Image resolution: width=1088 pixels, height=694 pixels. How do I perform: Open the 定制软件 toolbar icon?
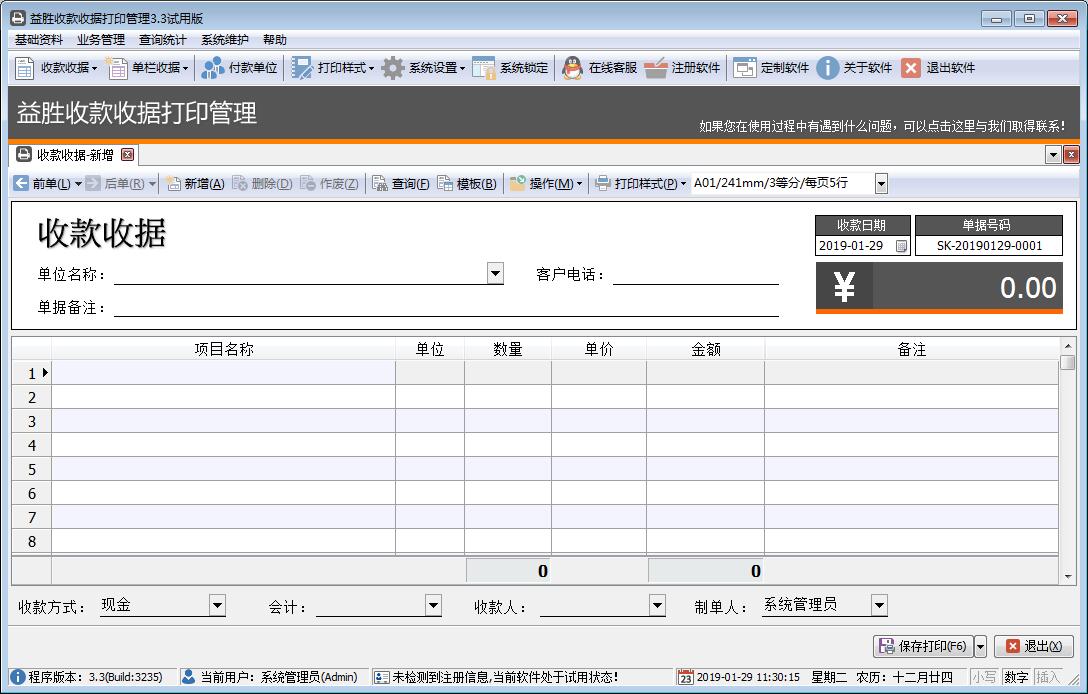pos(745,68)
